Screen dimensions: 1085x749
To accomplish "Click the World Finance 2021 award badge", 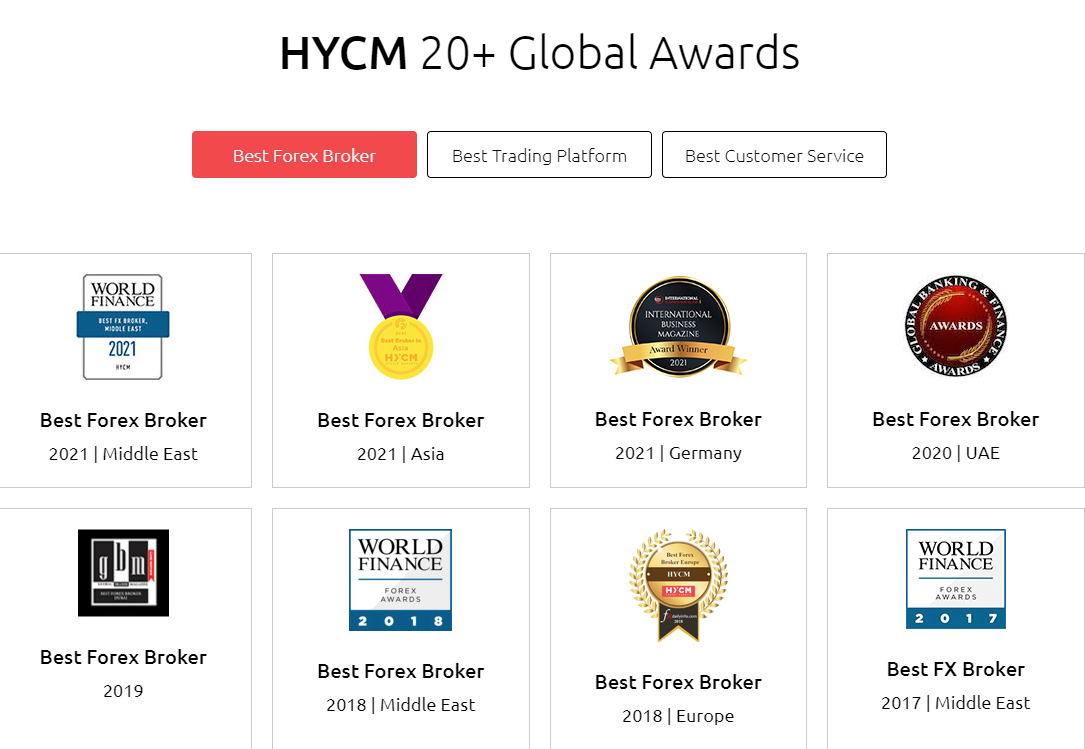I will 123,327.
